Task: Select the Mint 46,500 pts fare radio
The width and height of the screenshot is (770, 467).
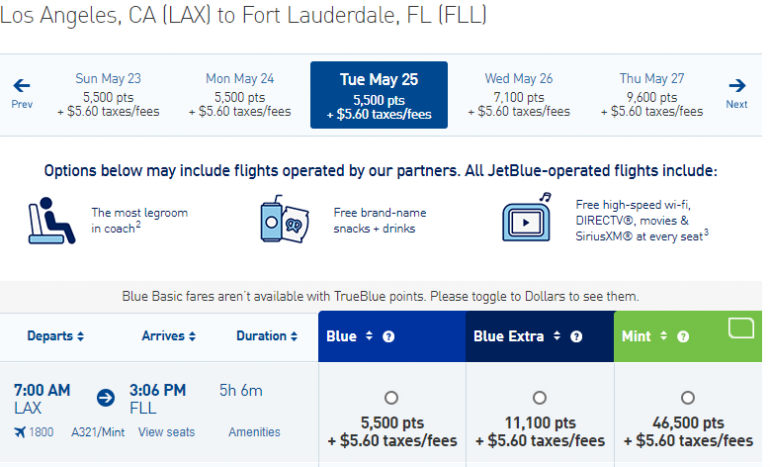Action: pos(688,398)
